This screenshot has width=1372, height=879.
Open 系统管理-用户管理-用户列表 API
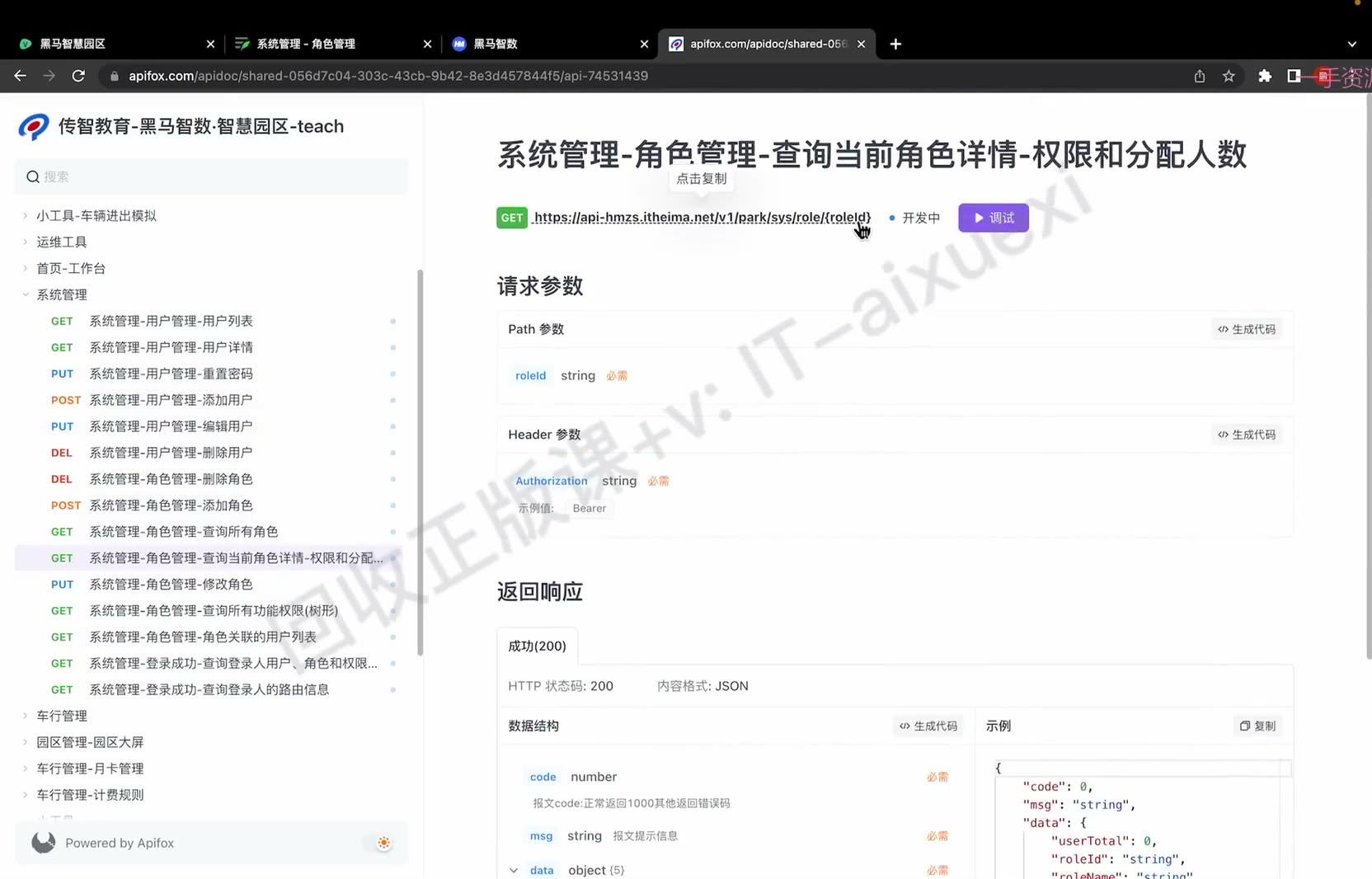[x=211, y=321]
